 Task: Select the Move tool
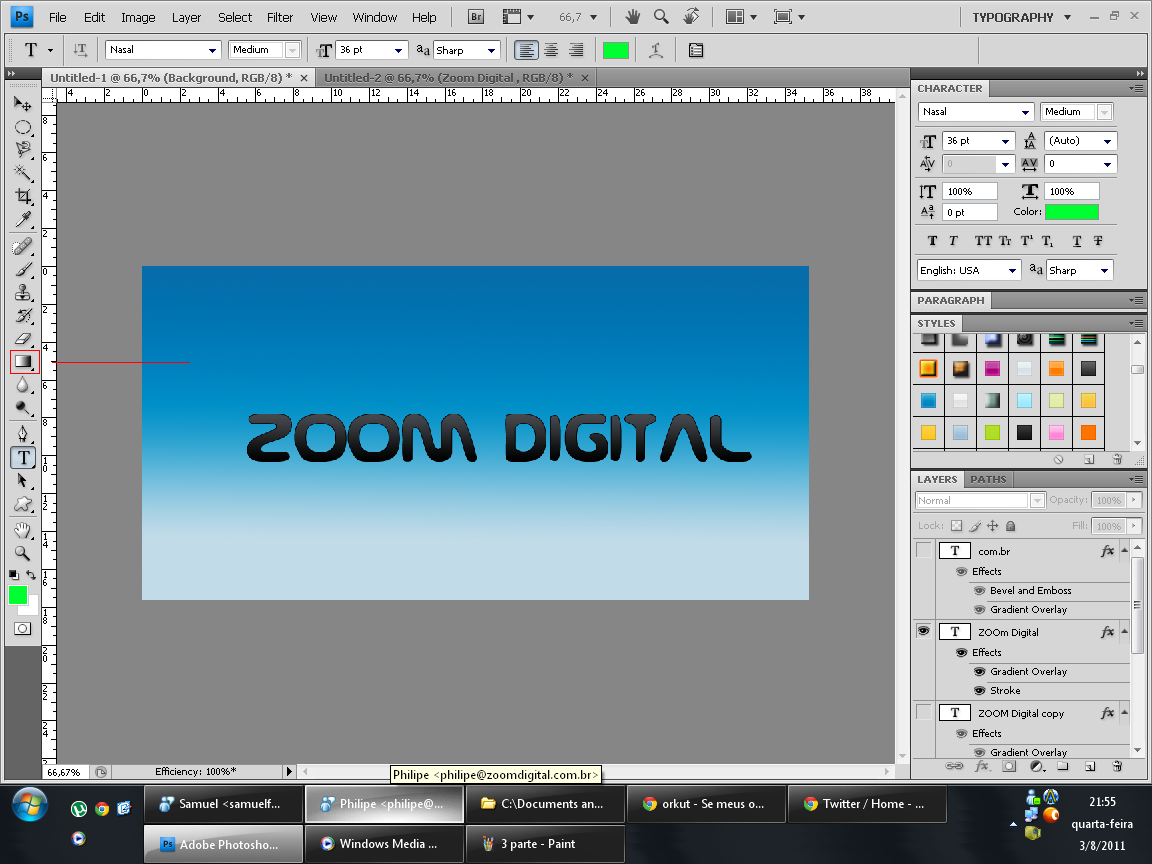click(x=23, y=104)
